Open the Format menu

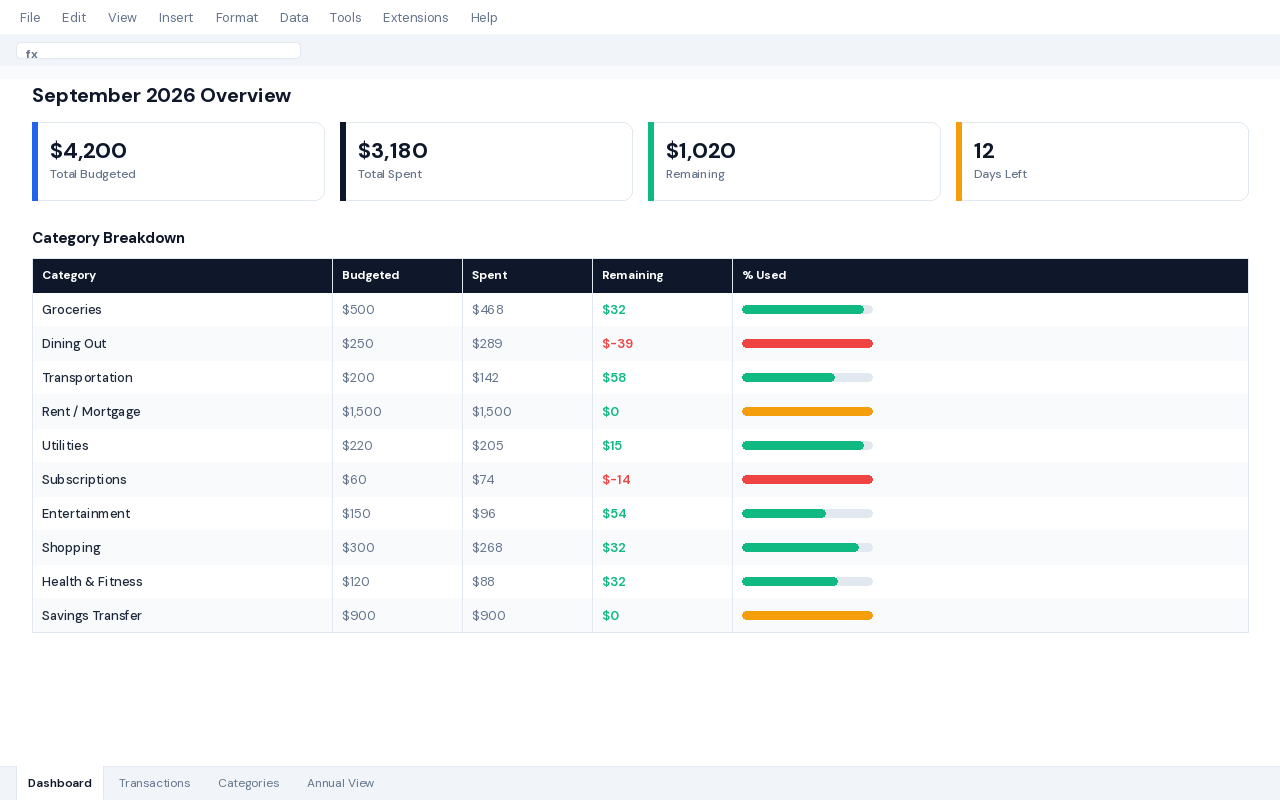point(237,17)
